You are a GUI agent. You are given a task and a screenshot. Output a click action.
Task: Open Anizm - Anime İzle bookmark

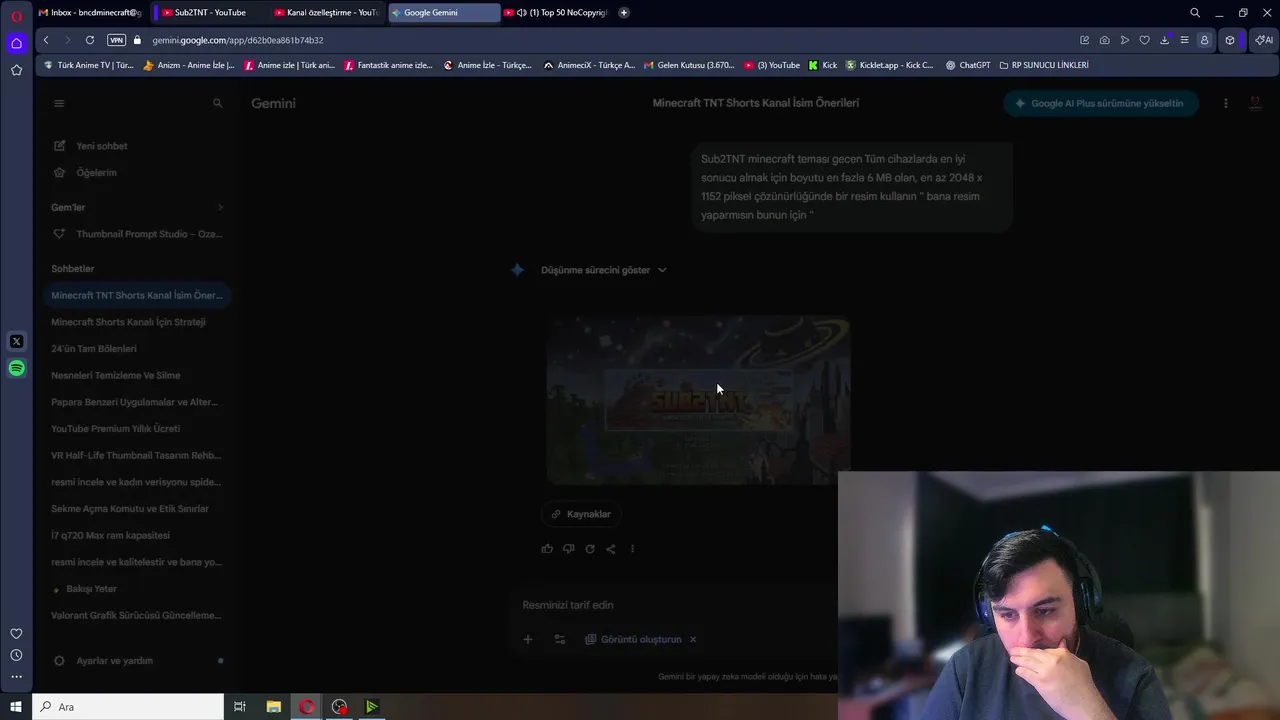[x=189, y=65]
